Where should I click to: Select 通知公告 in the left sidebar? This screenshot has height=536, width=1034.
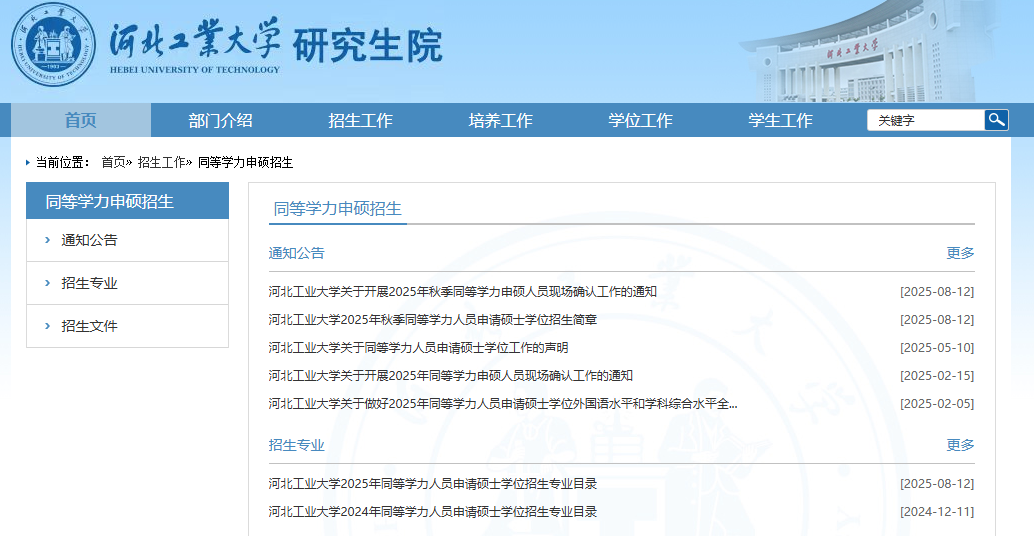tap(89, 240)
